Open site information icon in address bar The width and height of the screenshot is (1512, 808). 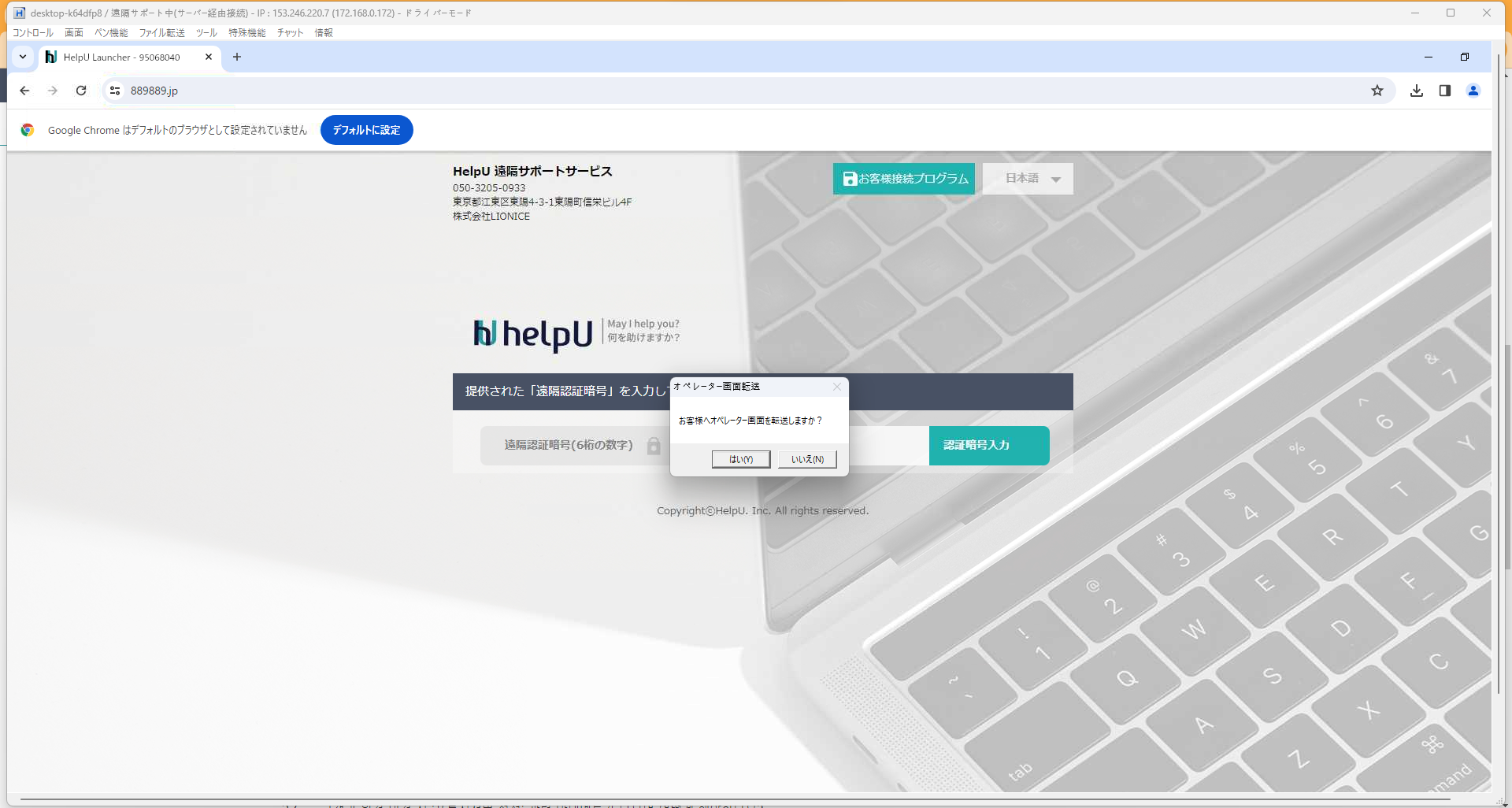click(115, 91)
